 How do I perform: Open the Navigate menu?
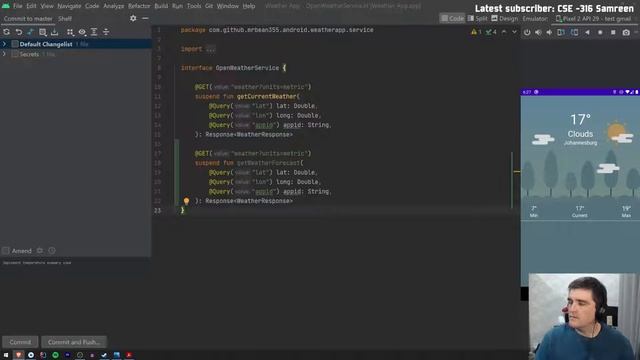(69, 6)
